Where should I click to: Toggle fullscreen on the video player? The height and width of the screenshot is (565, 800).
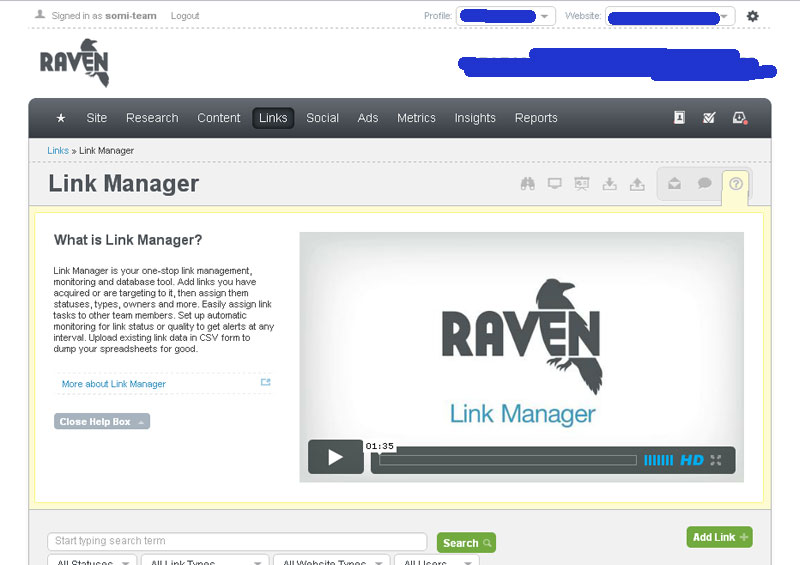pyautogui.click(x=716, y=461)
